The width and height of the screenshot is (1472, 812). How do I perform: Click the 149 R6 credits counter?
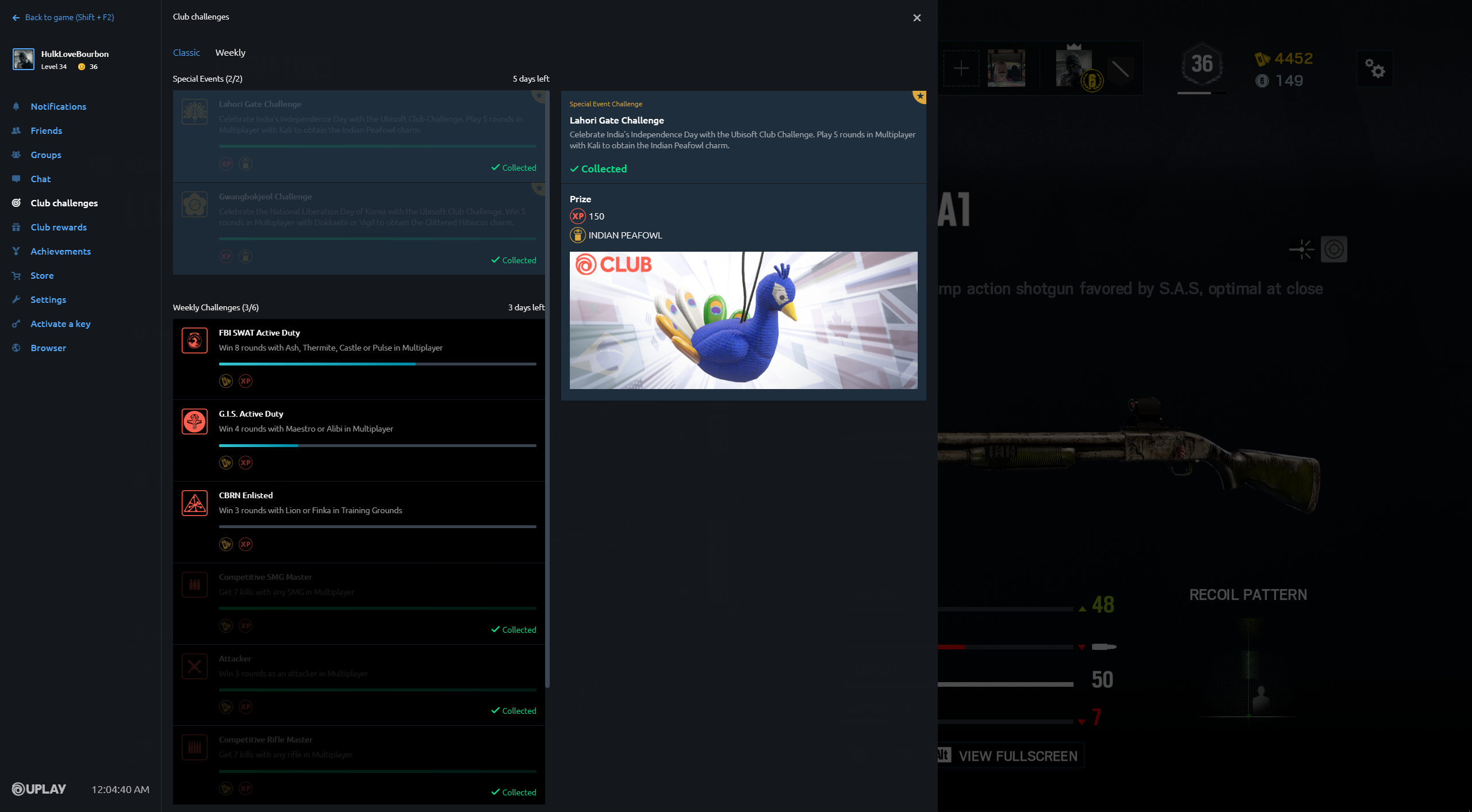(1279, 80)
